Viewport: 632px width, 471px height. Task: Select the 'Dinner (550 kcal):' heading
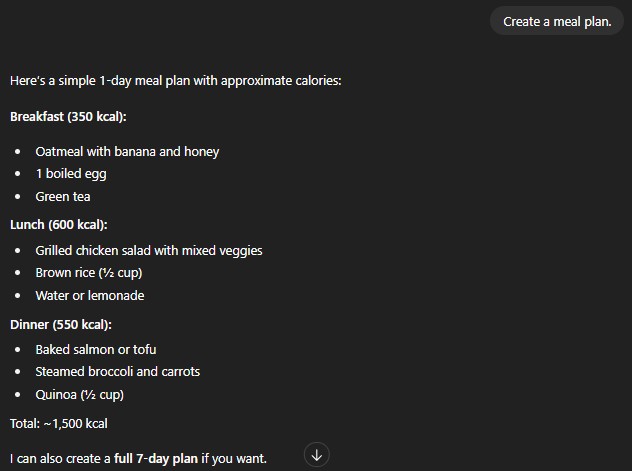tap(61, 324)
